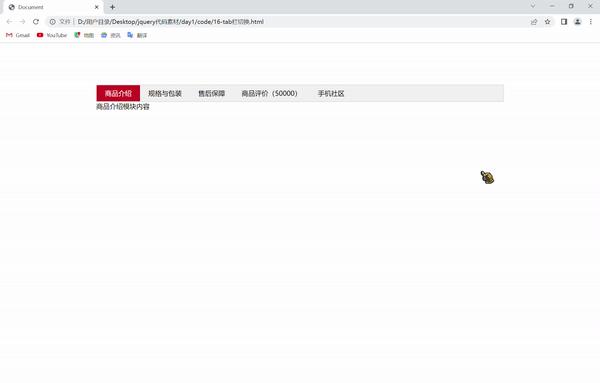View site info icon in address bar
Viewport: 600px width, 383px height.
coord(52,22)
